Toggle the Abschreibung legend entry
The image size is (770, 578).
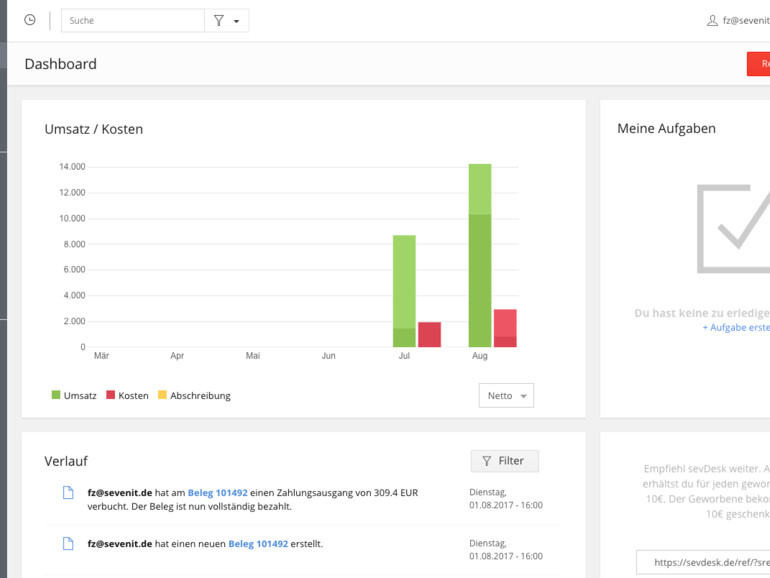194,395
